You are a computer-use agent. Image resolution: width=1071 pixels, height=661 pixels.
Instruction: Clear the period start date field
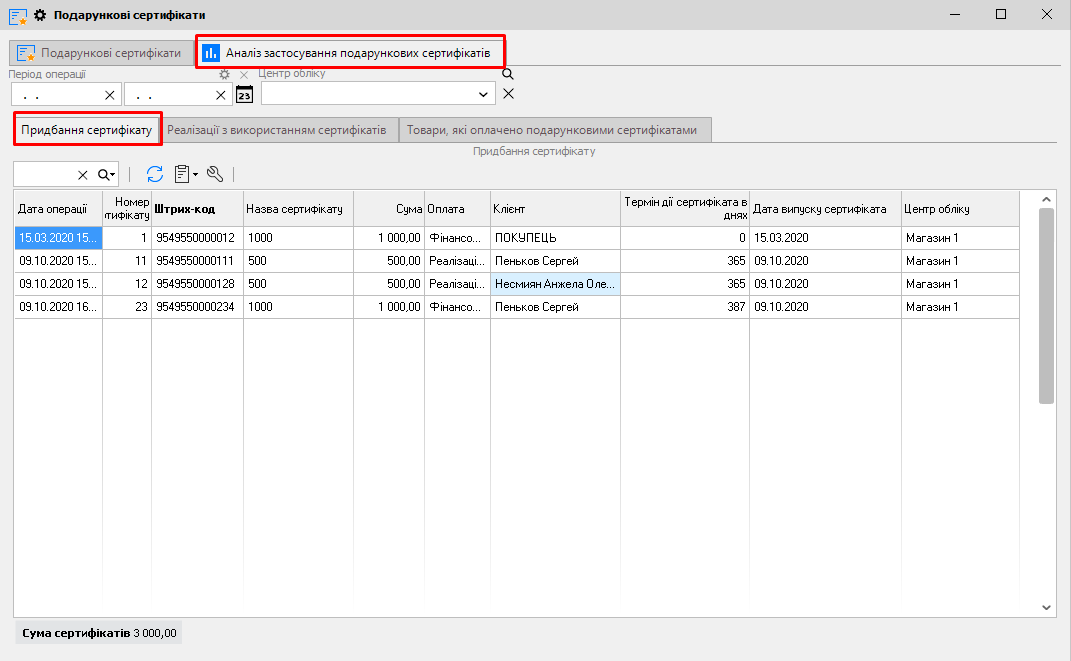pos(110,95)
